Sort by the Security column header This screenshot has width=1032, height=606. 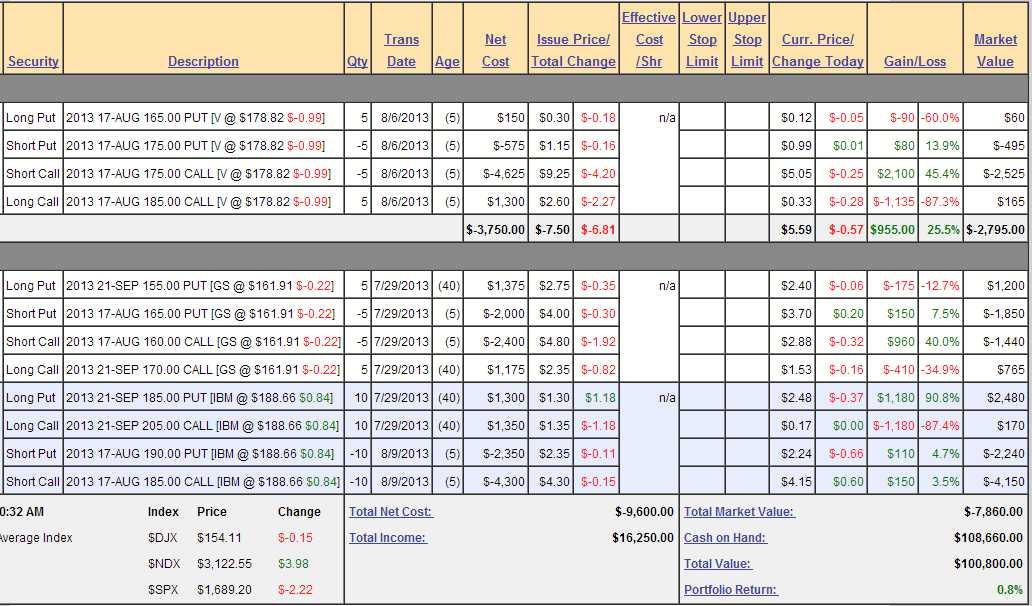(x=33, y=61)
